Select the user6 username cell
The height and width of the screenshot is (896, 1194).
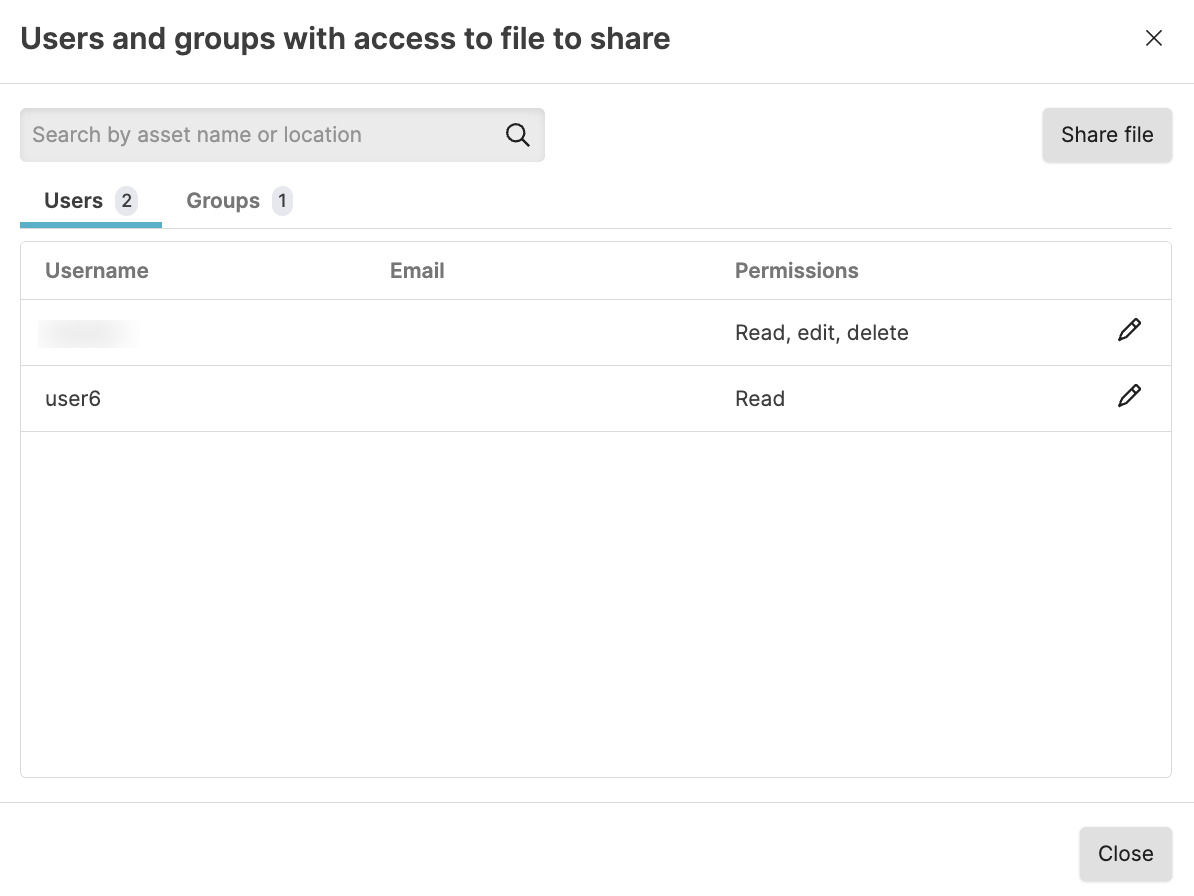[73, 399]
